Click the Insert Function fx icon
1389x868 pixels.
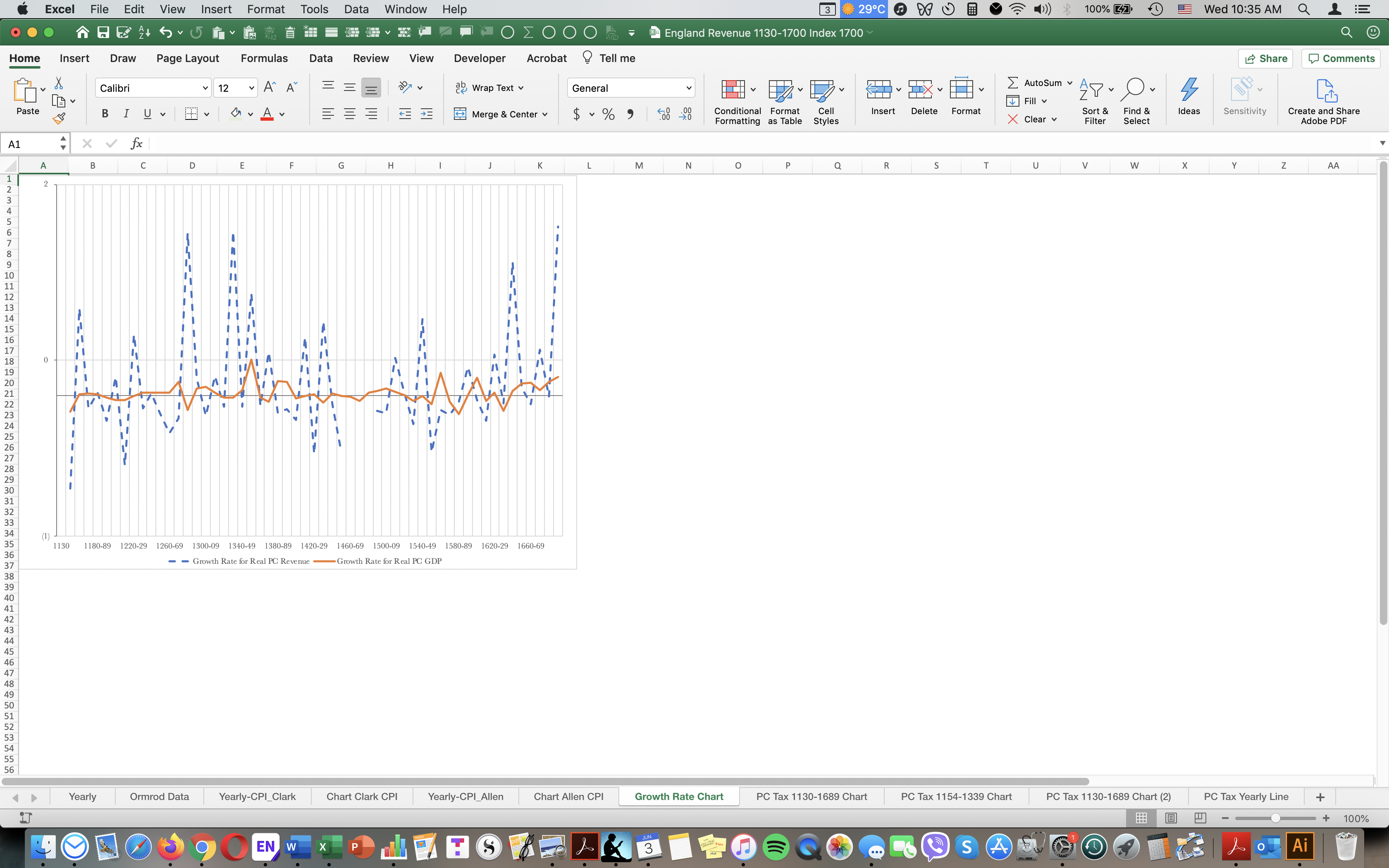[x=136, y=143]
